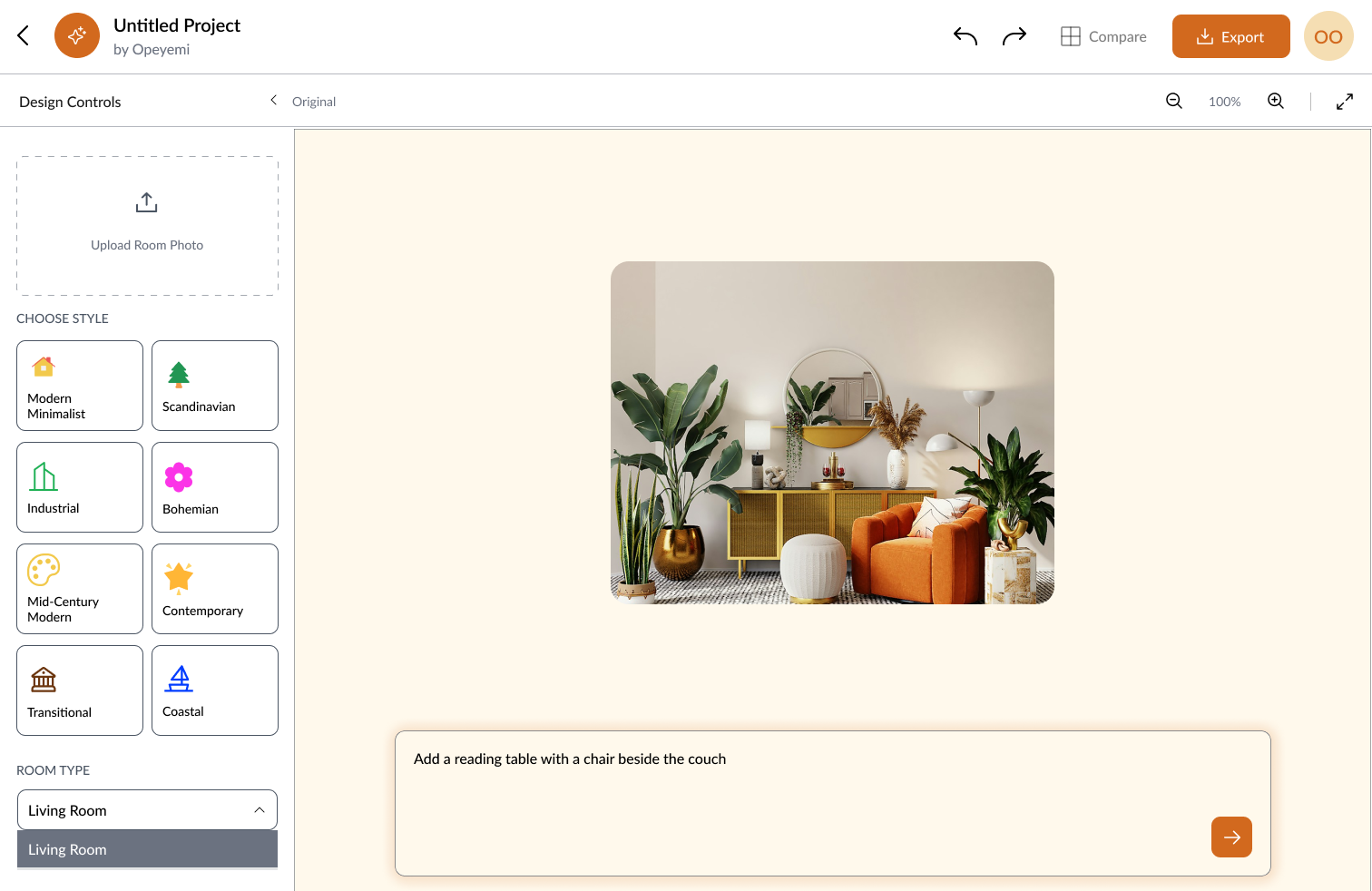Submit the prompt with the arrow button
The width and height of the screenshot is (1372, 891).
click(1231, 837)
